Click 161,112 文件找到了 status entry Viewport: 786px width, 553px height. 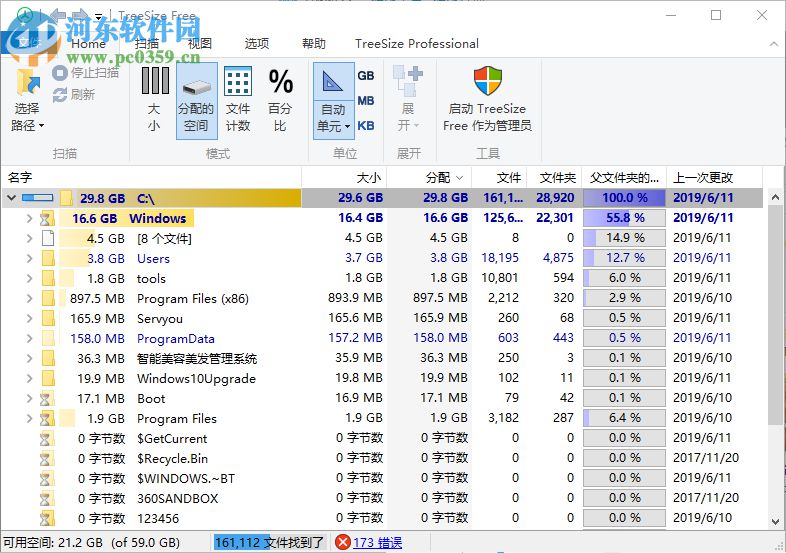click(269, 542)
